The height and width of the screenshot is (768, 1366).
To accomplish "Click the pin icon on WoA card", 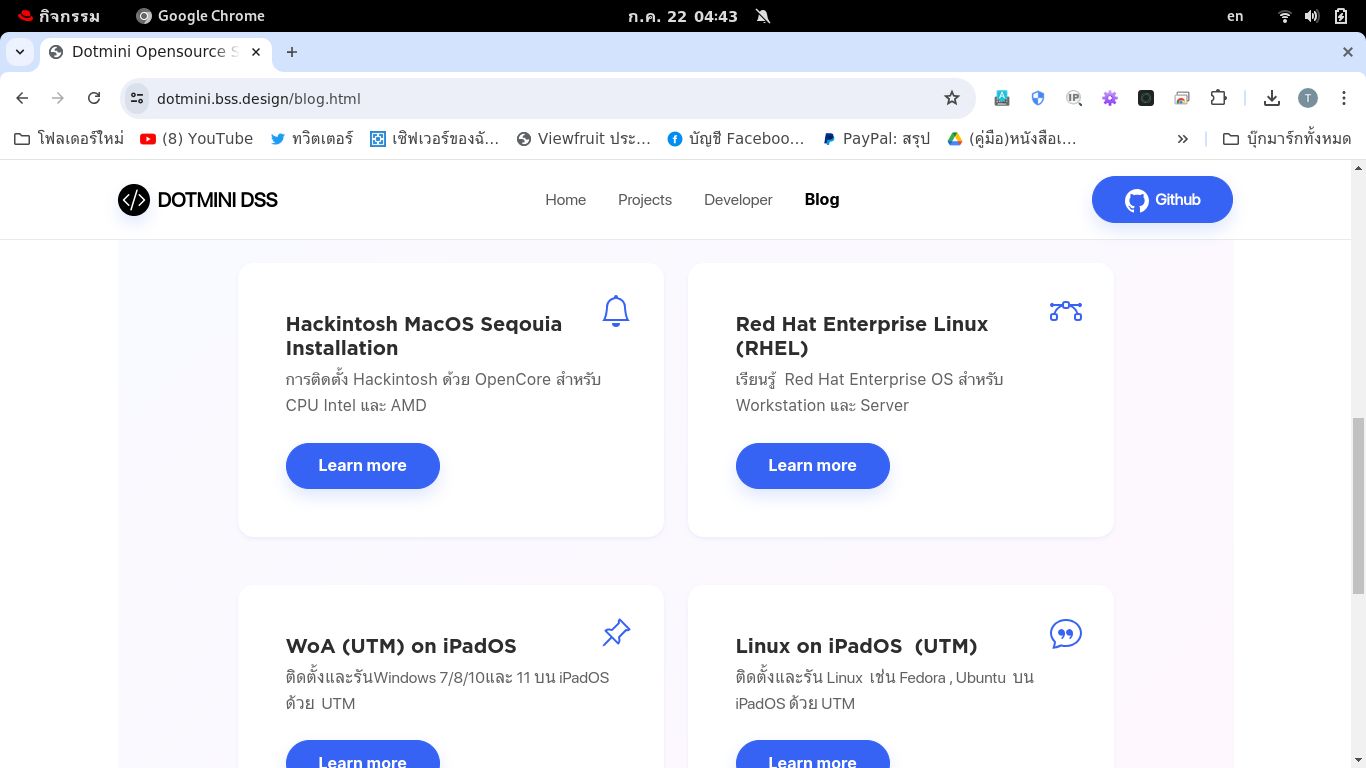I will [x=616, y=633].
